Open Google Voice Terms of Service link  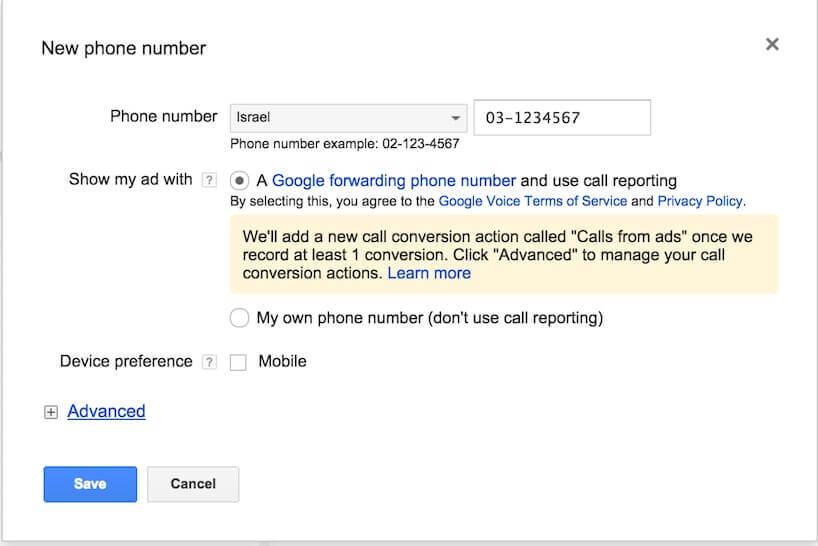[x=533, y=201]
